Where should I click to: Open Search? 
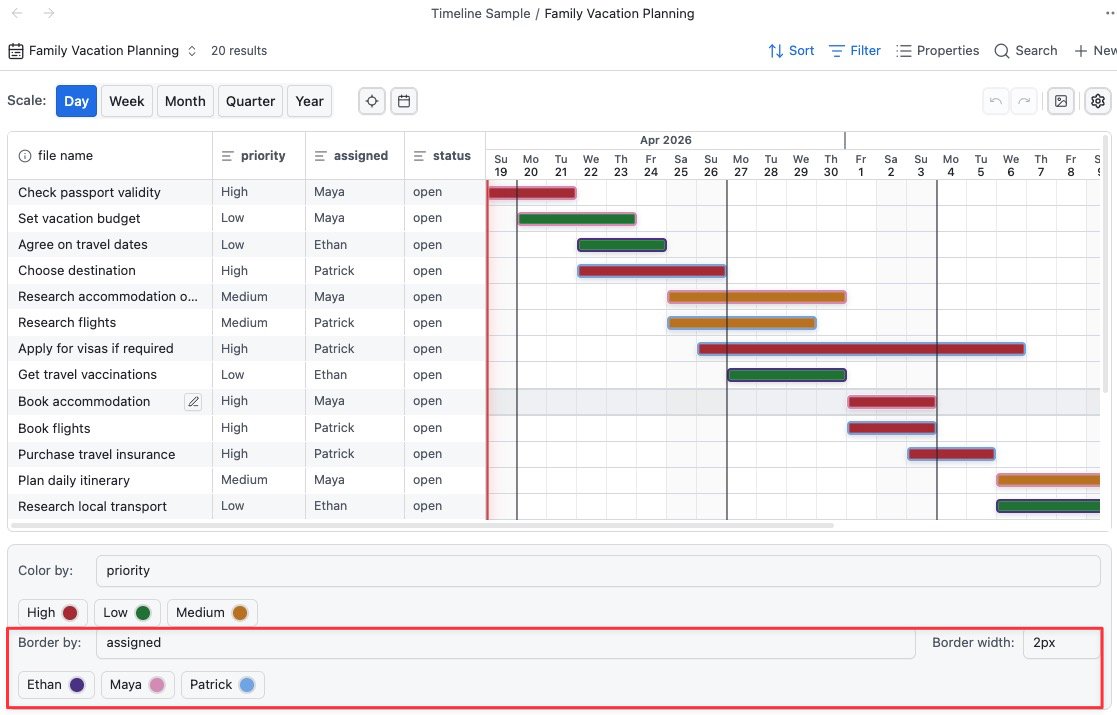coord(1026,51)
